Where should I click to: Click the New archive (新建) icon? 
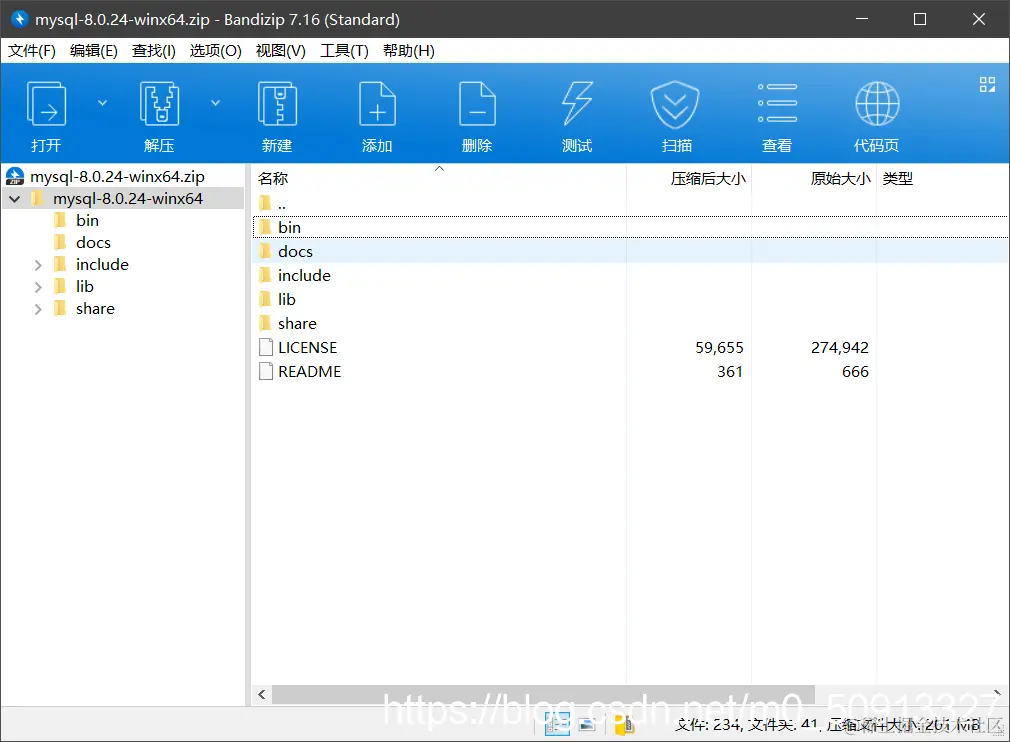277,104
